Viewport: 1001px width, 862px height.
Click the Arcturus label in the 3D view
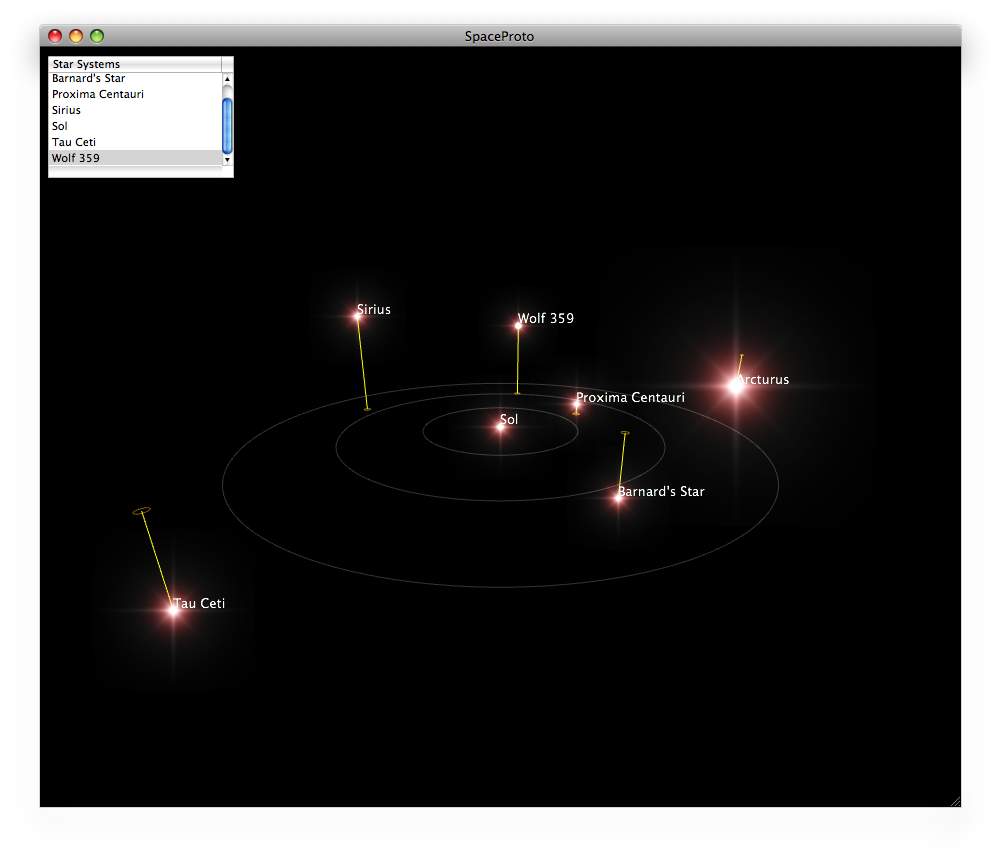[764, 379]
